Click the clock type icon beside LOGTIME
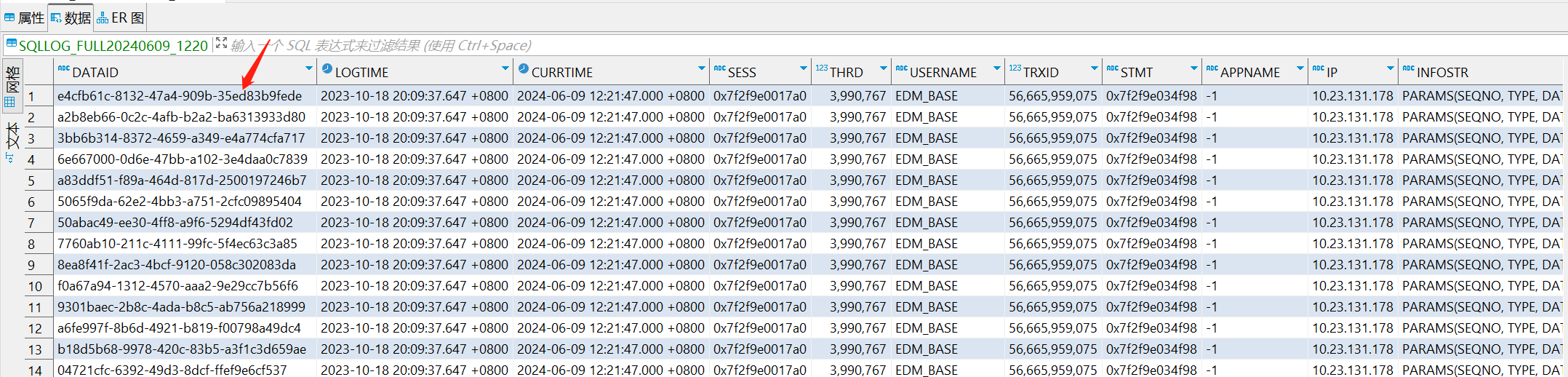 (x=327, y=69)
